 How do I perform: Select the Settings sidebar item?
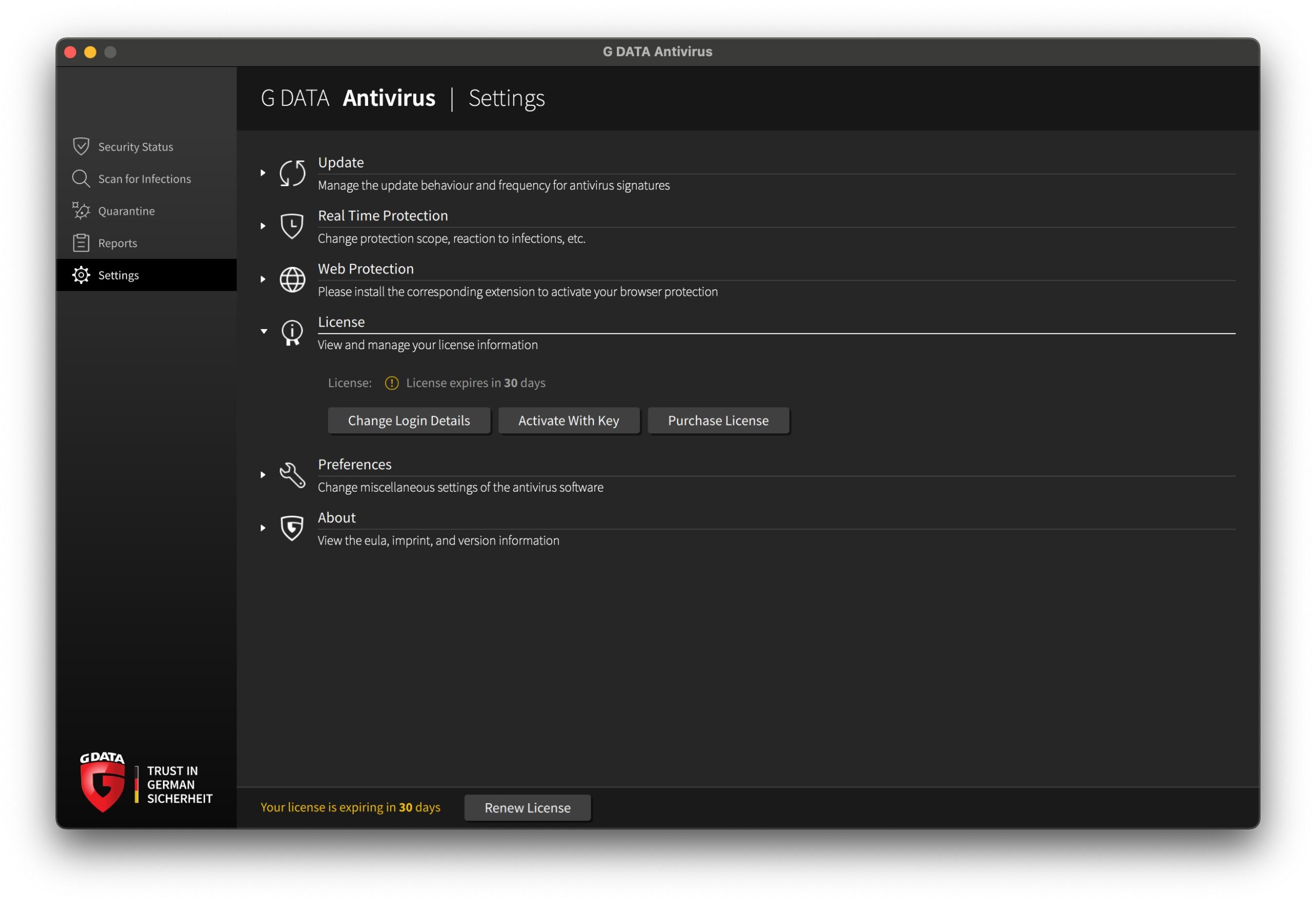click(x=147, y=275)
